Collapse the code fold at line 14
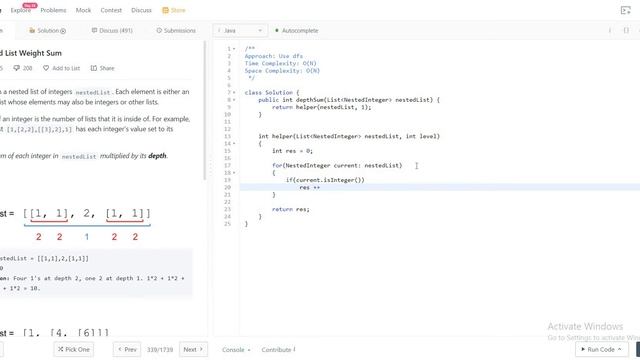Viewport: 640px width, 360px height. coord(234,144)
